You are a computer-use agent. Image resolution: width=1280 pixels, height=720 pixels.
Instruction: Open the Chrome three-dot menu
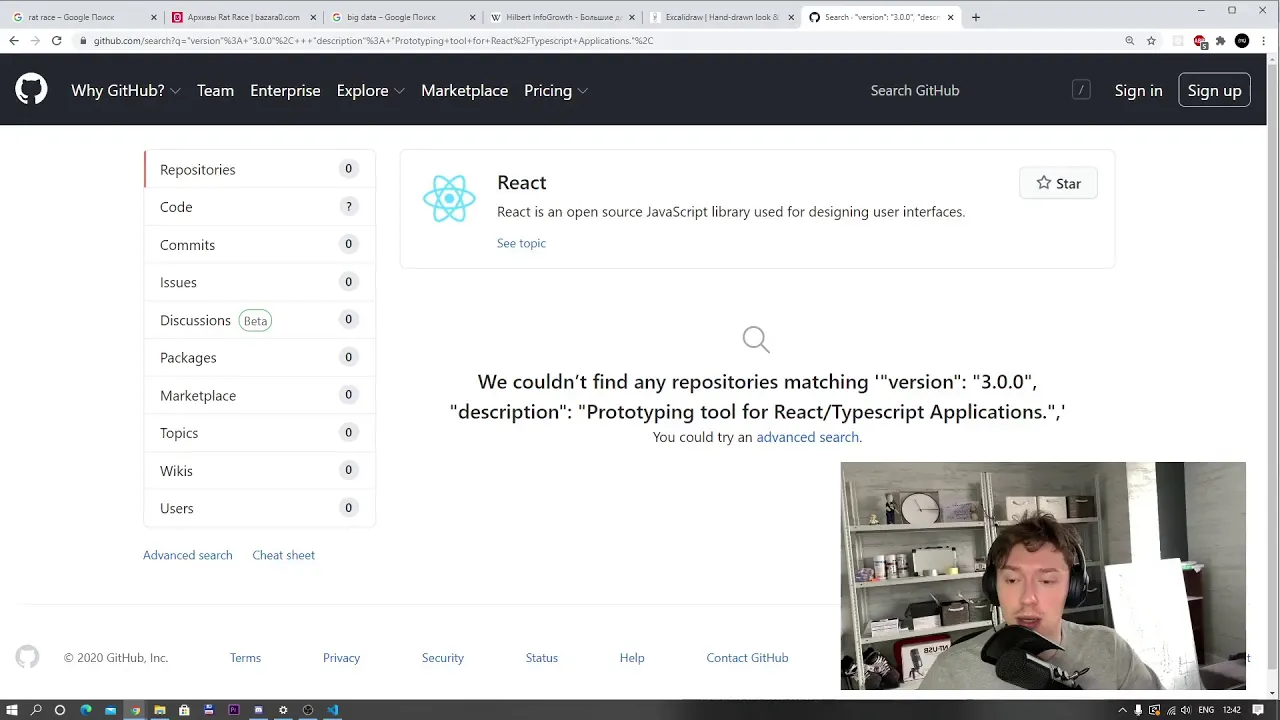[1264, 41]
